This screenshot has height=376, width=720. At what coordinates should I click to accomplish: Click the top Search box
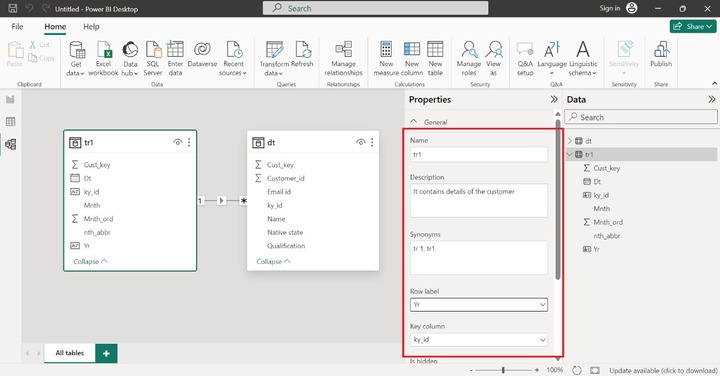click(375, 8)
